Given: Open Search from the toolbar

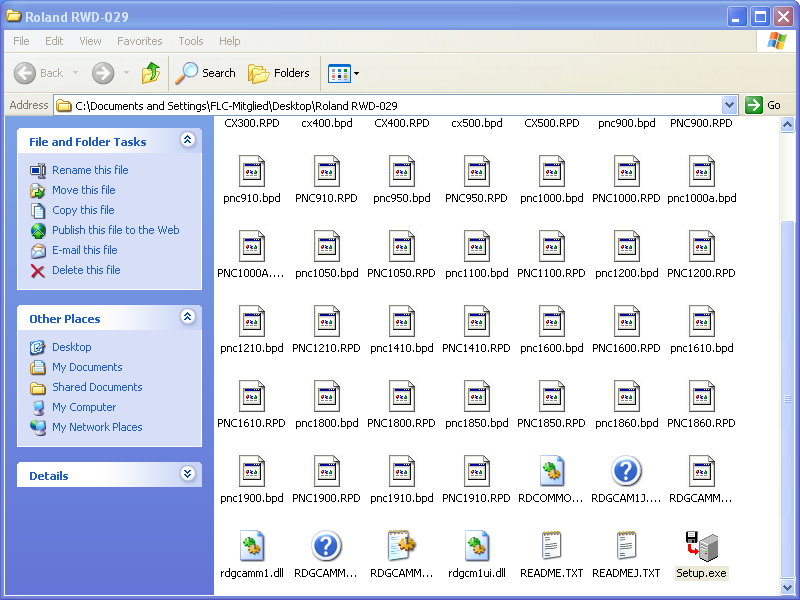Looking at the screenshot, I should point(205,73).
